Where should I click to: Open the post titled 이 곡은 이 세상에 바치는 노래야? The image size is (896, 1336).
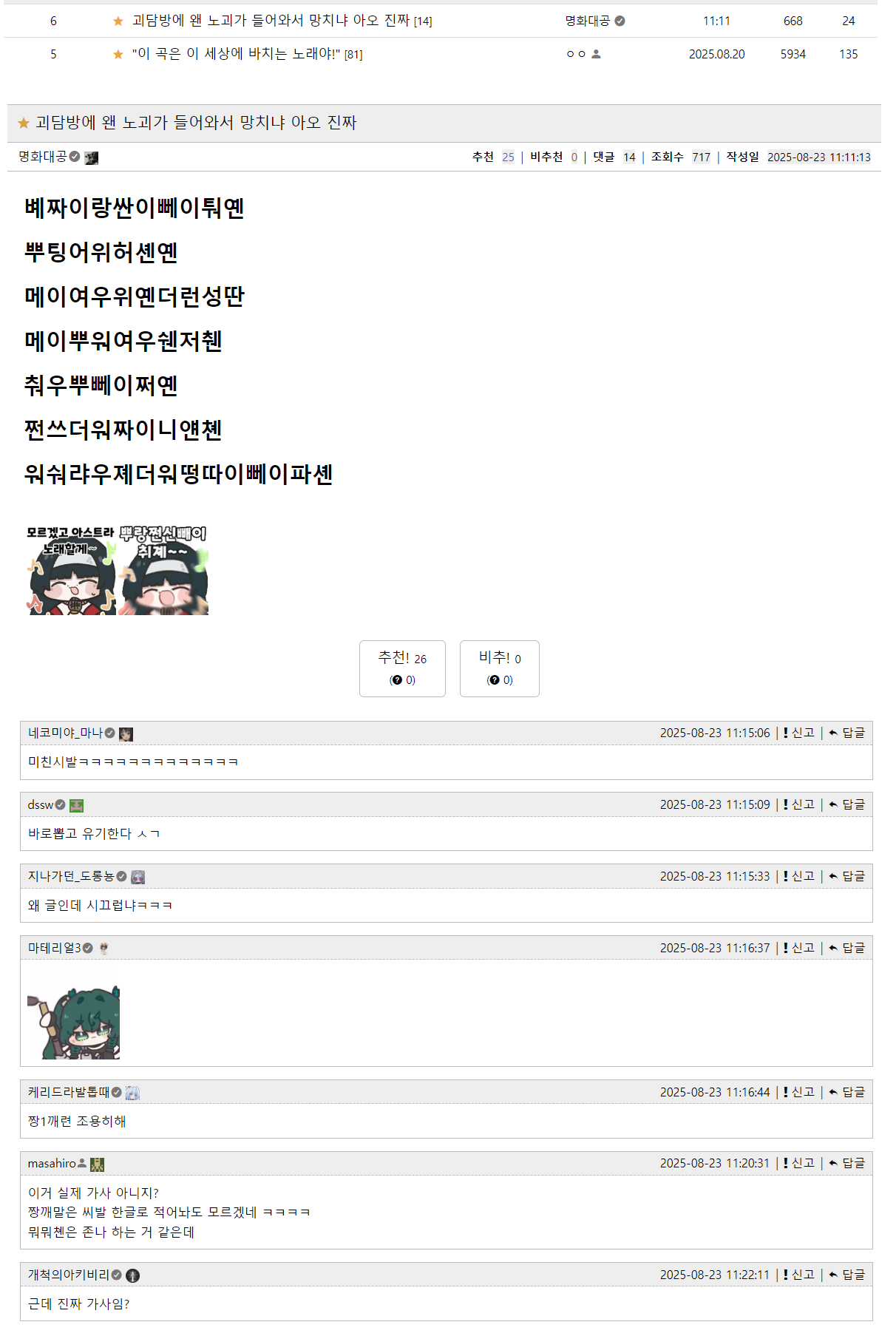pos(236,54)
